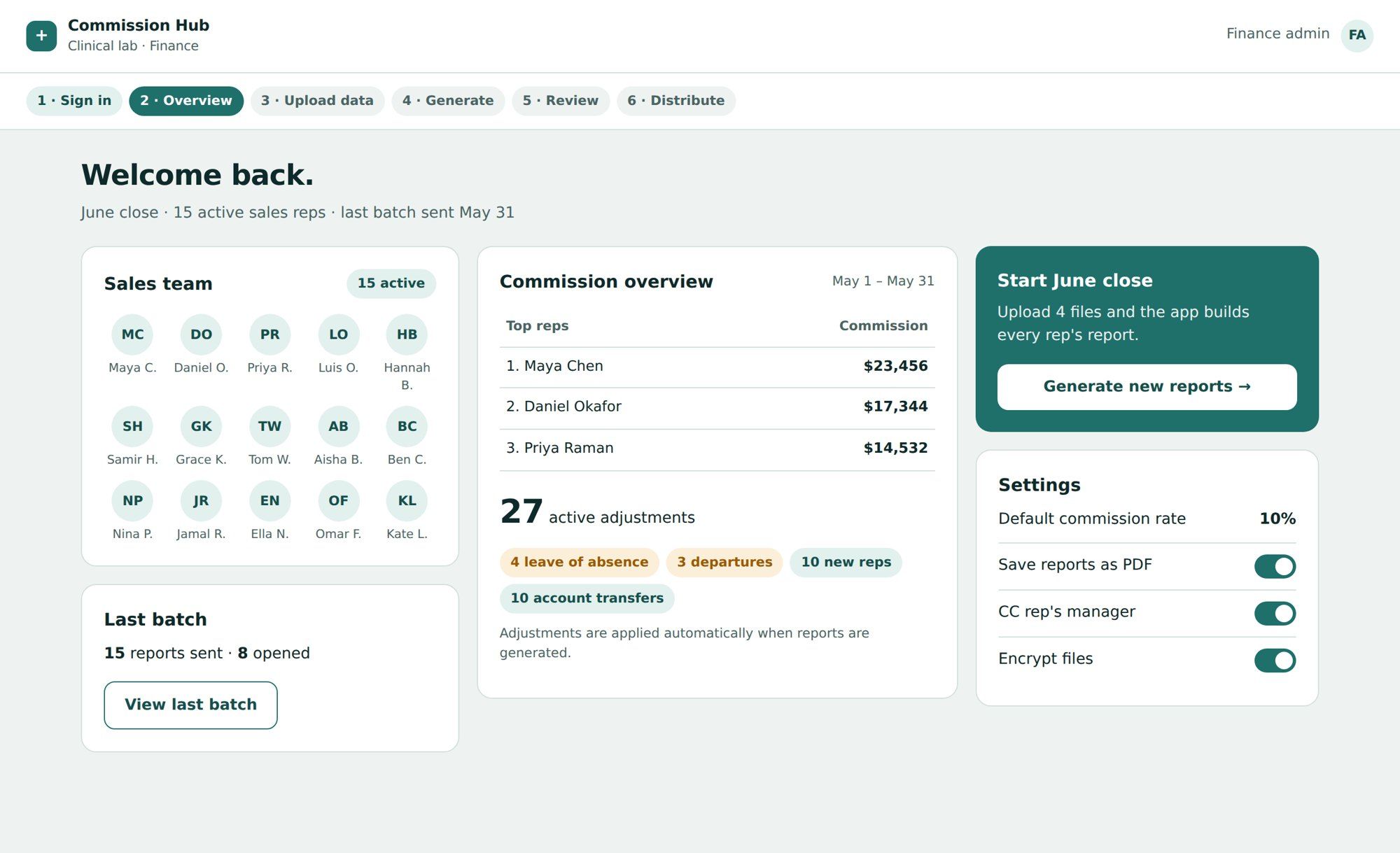The width and height of the screenshot is (1400, 853).
Task: Click the Commission Hub plus logo icon
Action: [41, 36]
